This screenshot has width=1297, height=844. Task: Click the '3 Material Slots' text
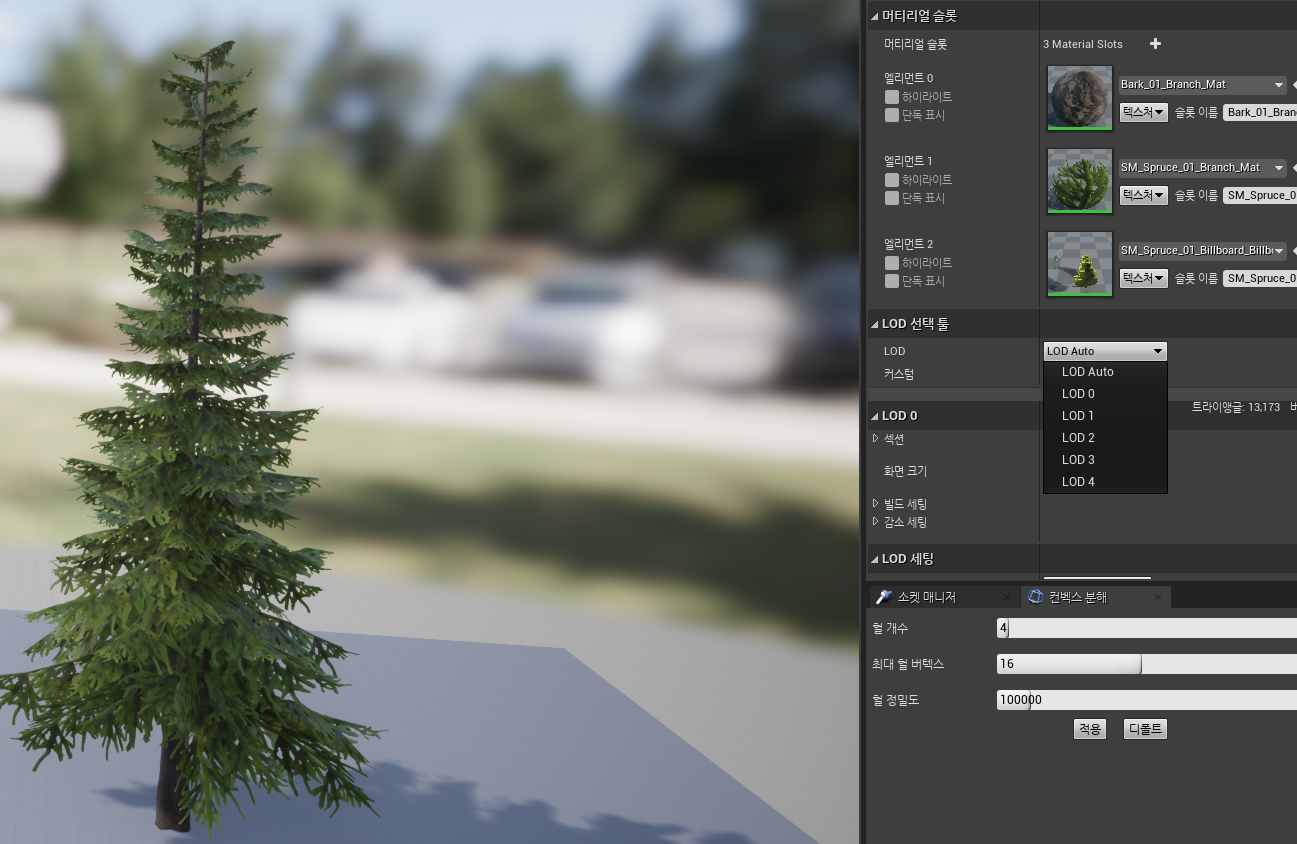coord(1083,45)
